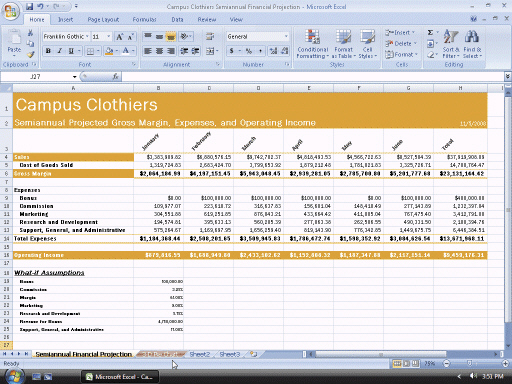Open the Formulas tab
Image resolution: width=512 pixels, height=384 pixels.
coord(144,20)
